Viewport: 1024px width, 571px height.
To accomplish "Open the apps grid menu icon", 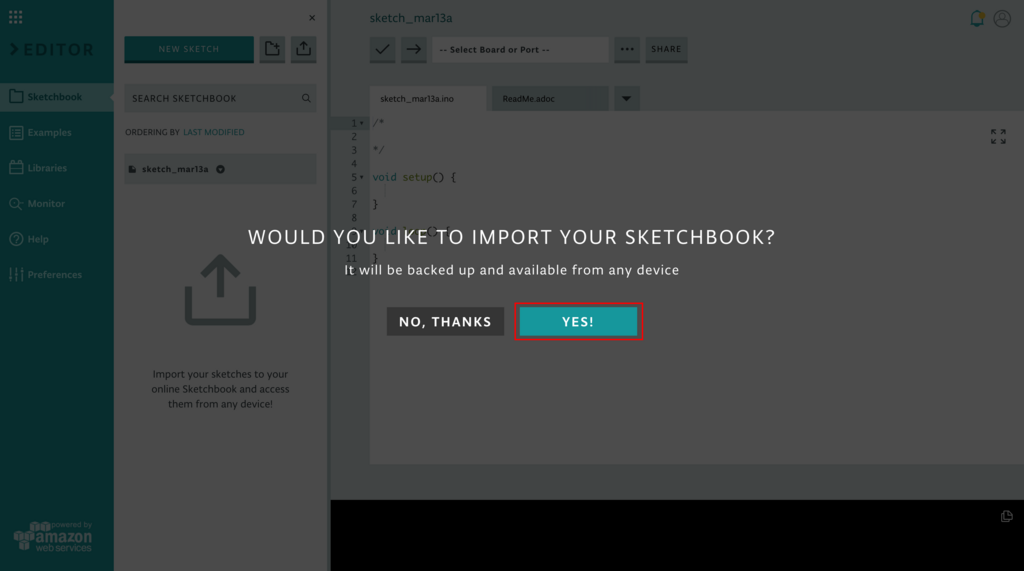I will click(x=16, y=17).
